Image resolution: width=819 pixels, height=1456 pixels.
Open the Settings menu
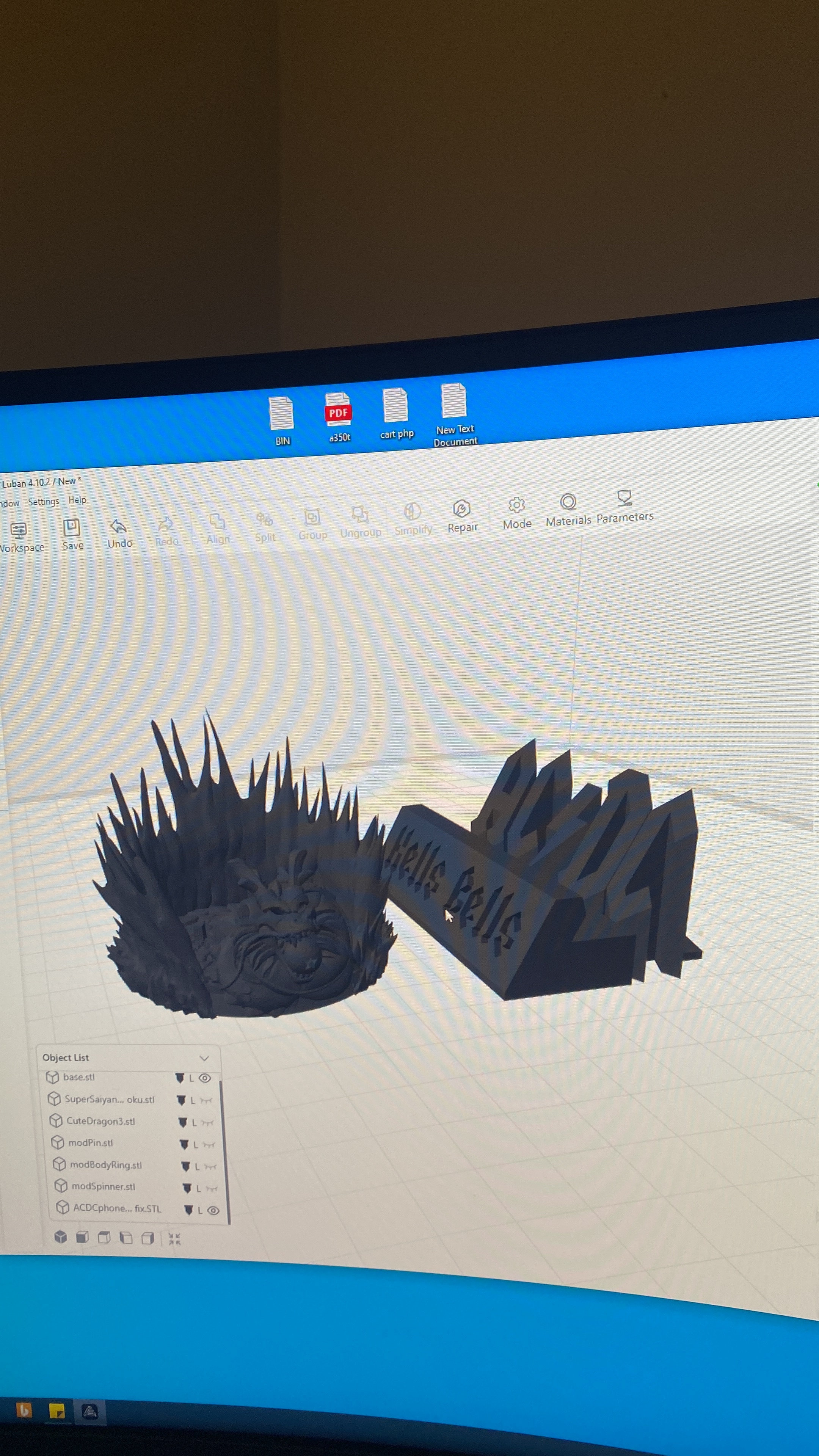[44, 501]
